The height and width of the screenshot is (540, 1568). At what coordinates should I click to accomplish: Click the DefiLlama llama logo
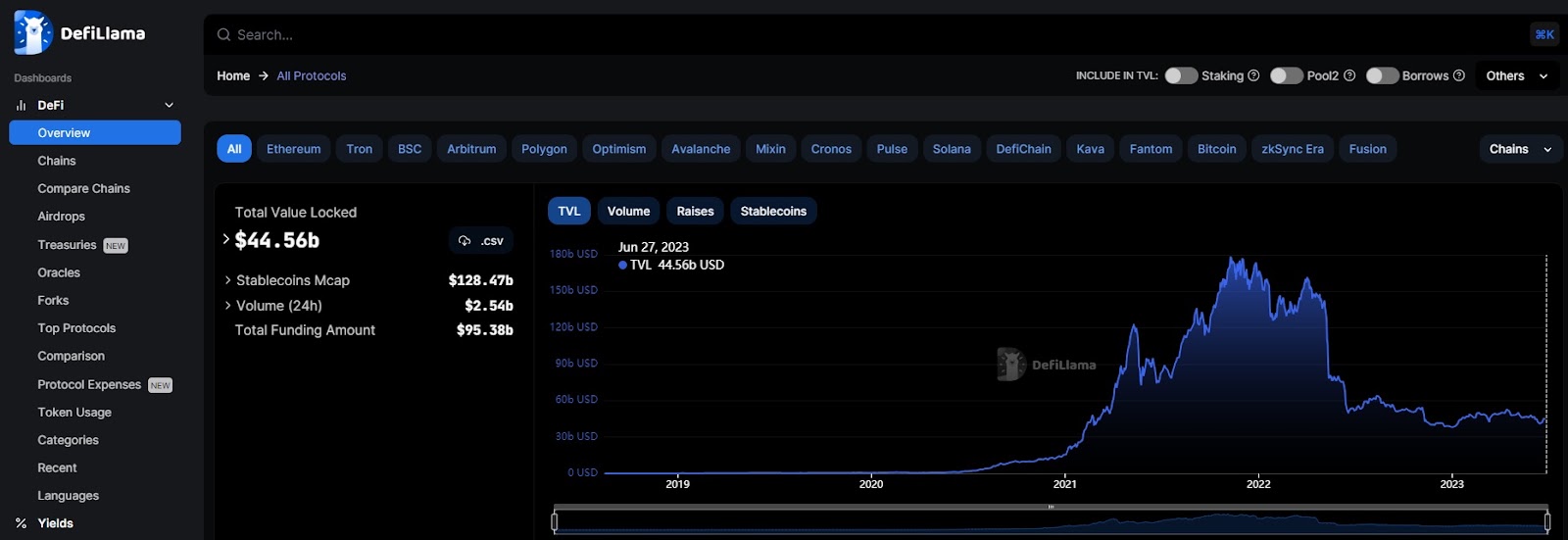coord(33,32)
